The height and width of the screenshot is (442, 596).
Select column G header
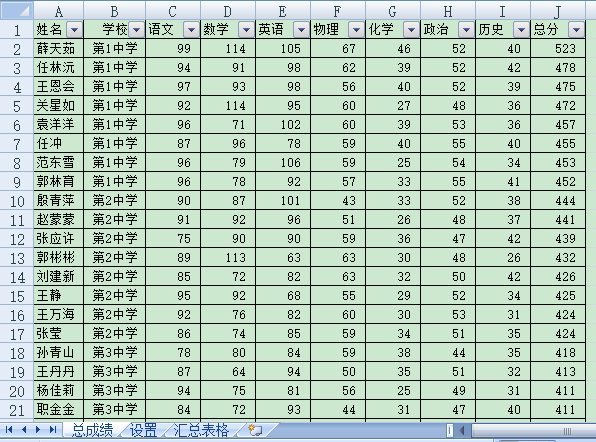(393, 11)
